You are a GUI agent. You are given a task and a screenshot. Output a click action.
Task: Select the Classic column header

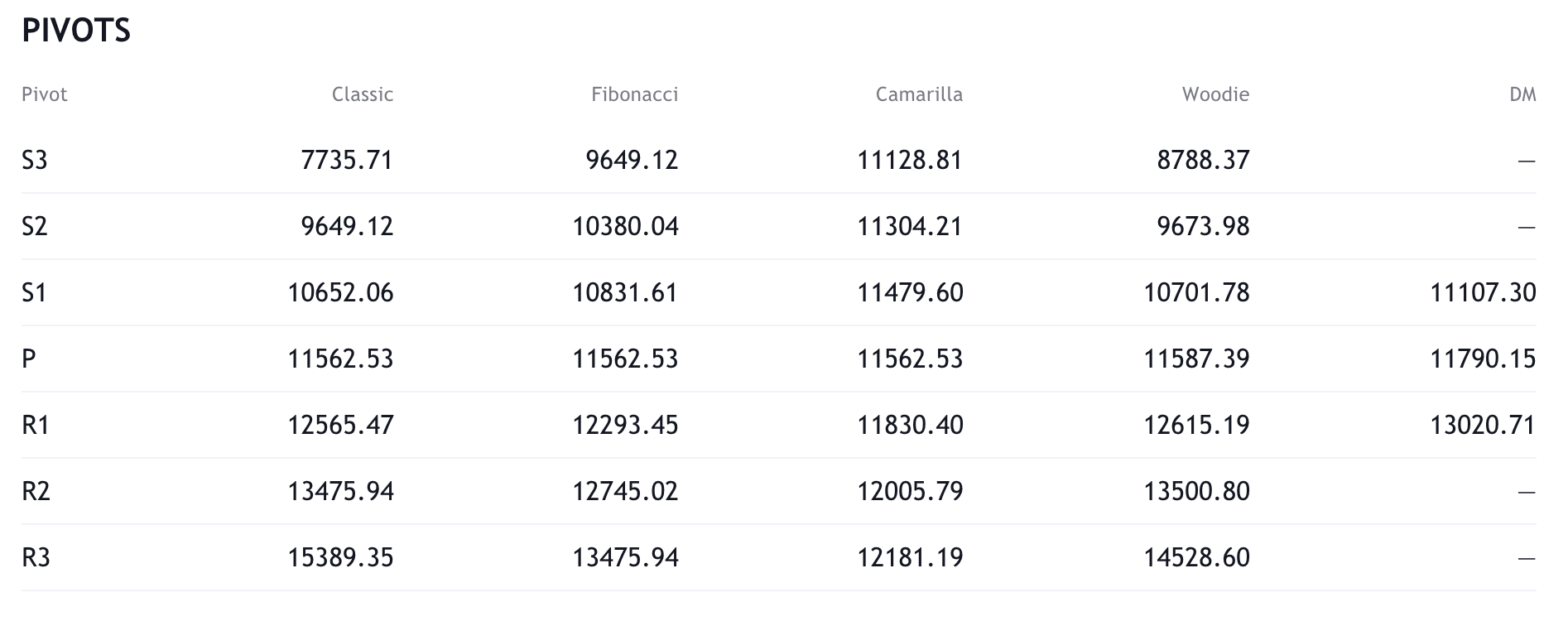tap(363, 94)
